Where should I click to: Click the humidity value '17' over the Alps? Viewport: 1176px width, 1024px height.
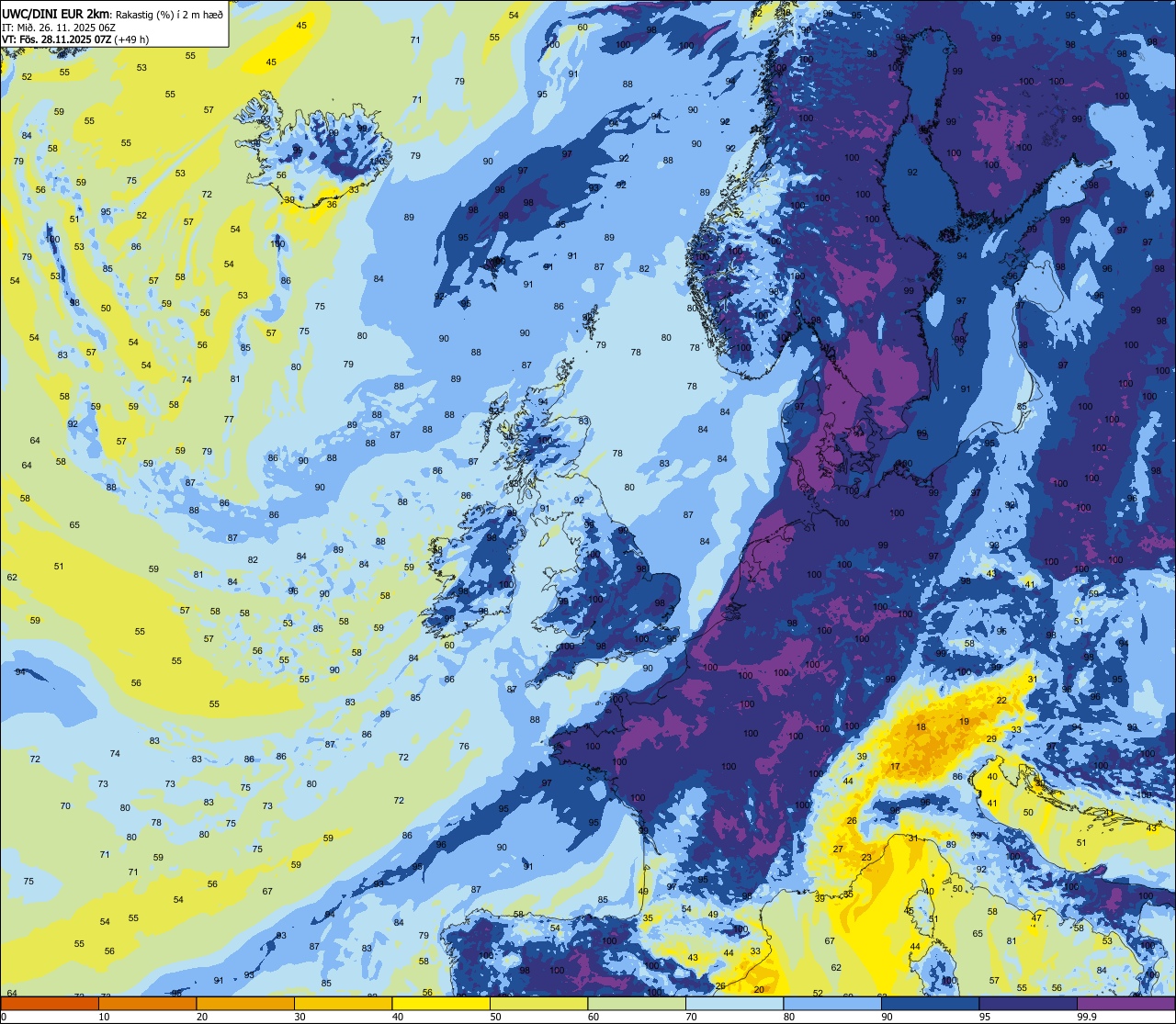click(x=895, y=766)
